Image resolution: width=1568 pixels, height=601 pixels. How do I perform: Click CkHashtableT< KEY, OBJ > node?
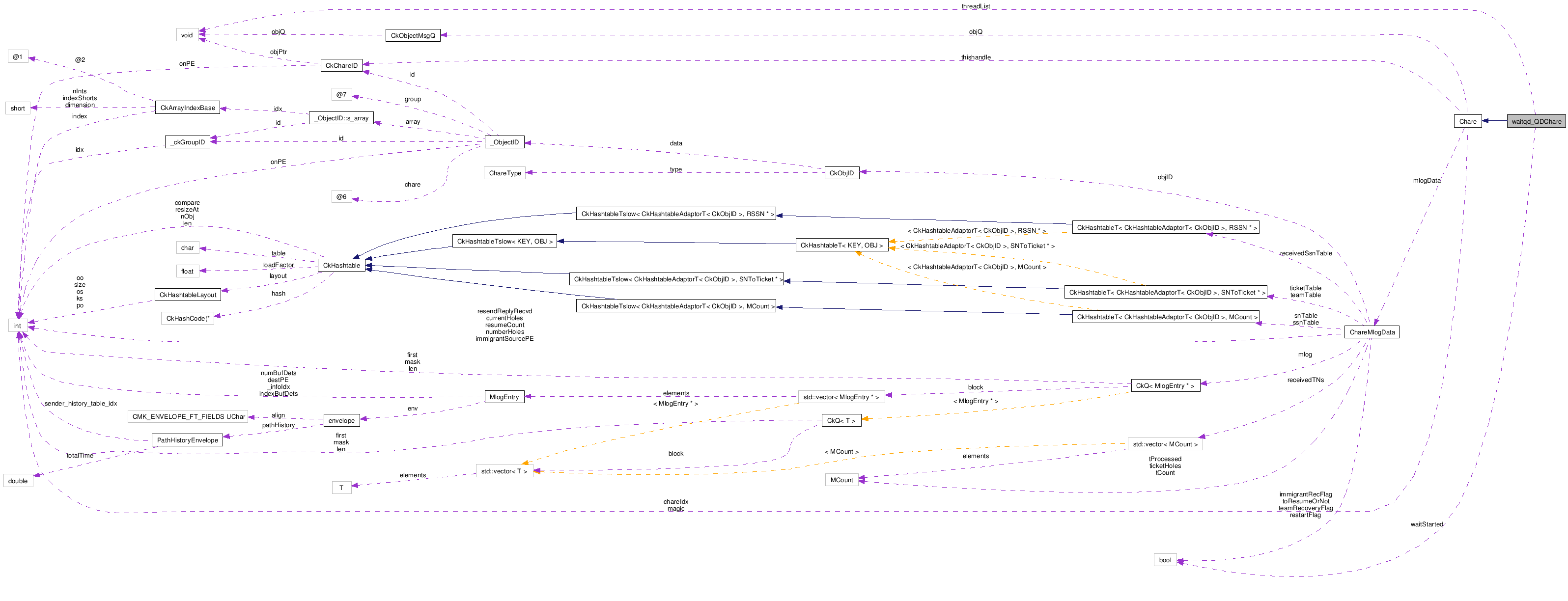pyautogui.click(x=841, y=245)
